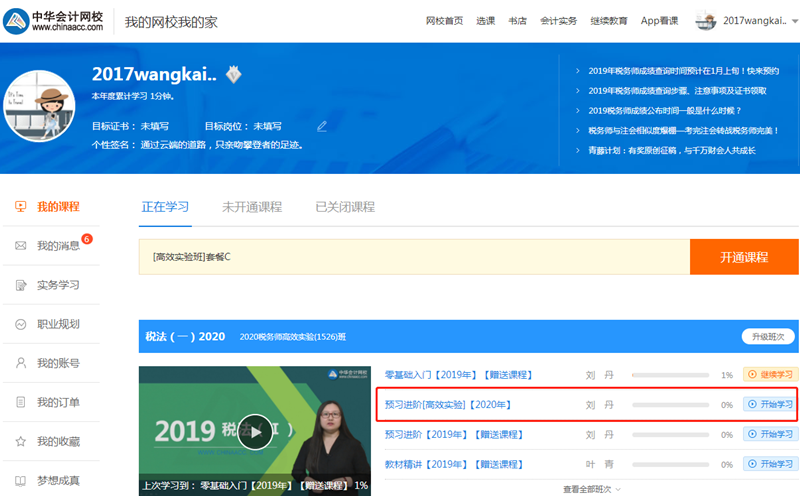Screen dimensions: 800x496
Task: Click the 升级班次 button
Action: (768, 337)
